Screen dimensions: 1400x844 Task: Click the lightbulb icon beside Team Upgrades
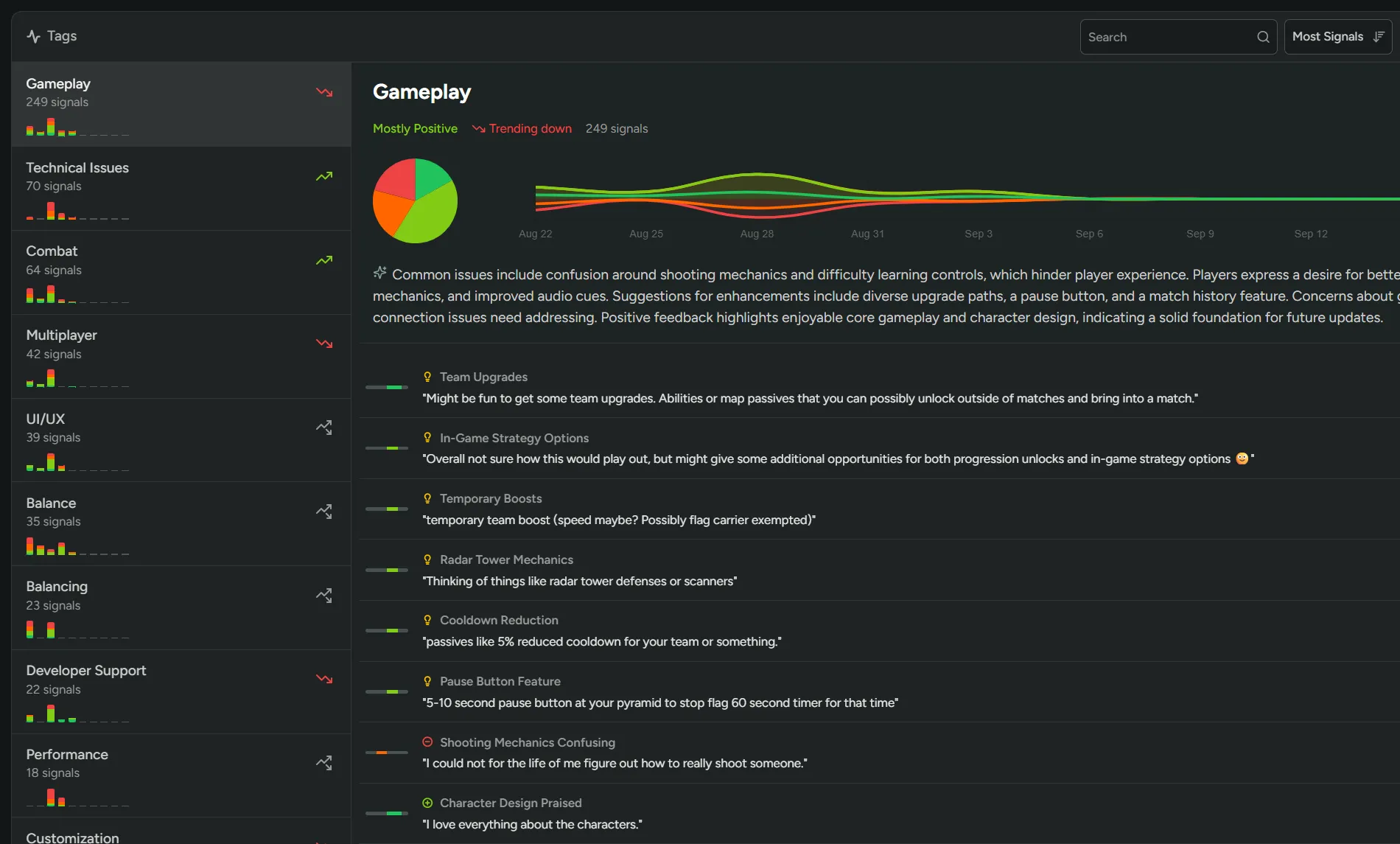(x=427, y=377)
